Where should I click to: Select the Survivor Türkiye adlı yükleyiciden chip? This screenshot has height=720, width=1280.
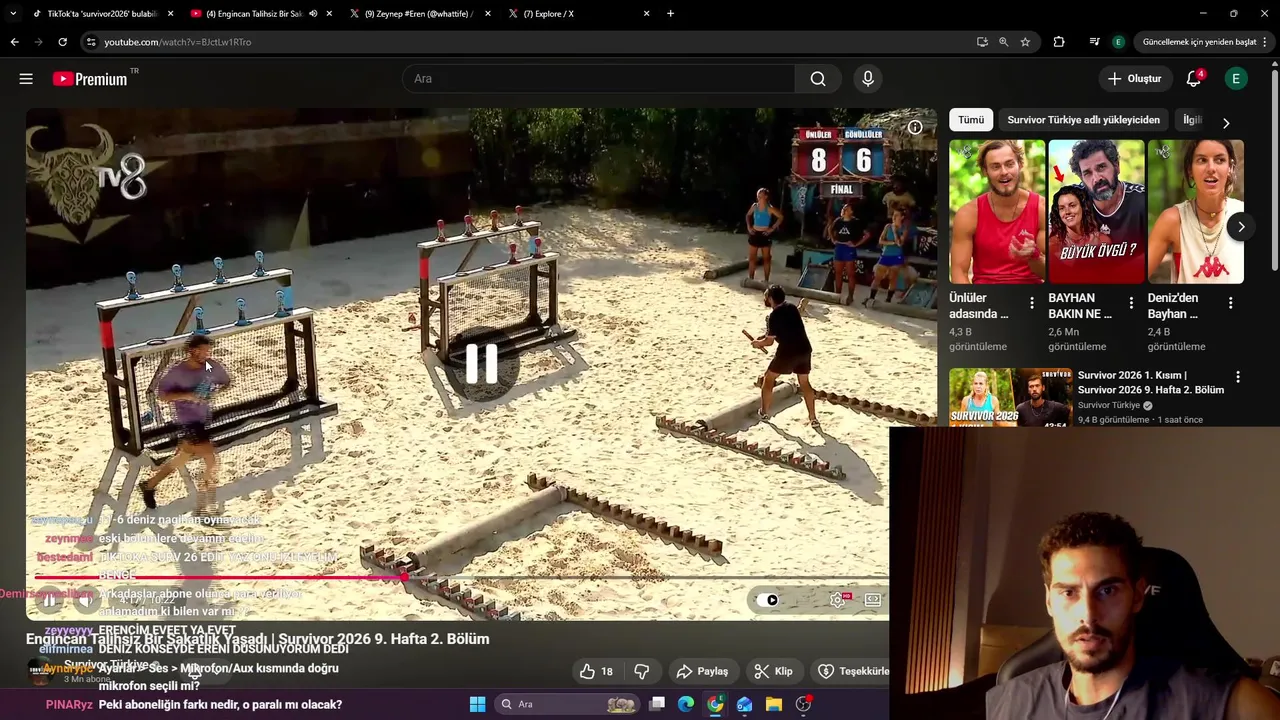tap(1083, 120)
